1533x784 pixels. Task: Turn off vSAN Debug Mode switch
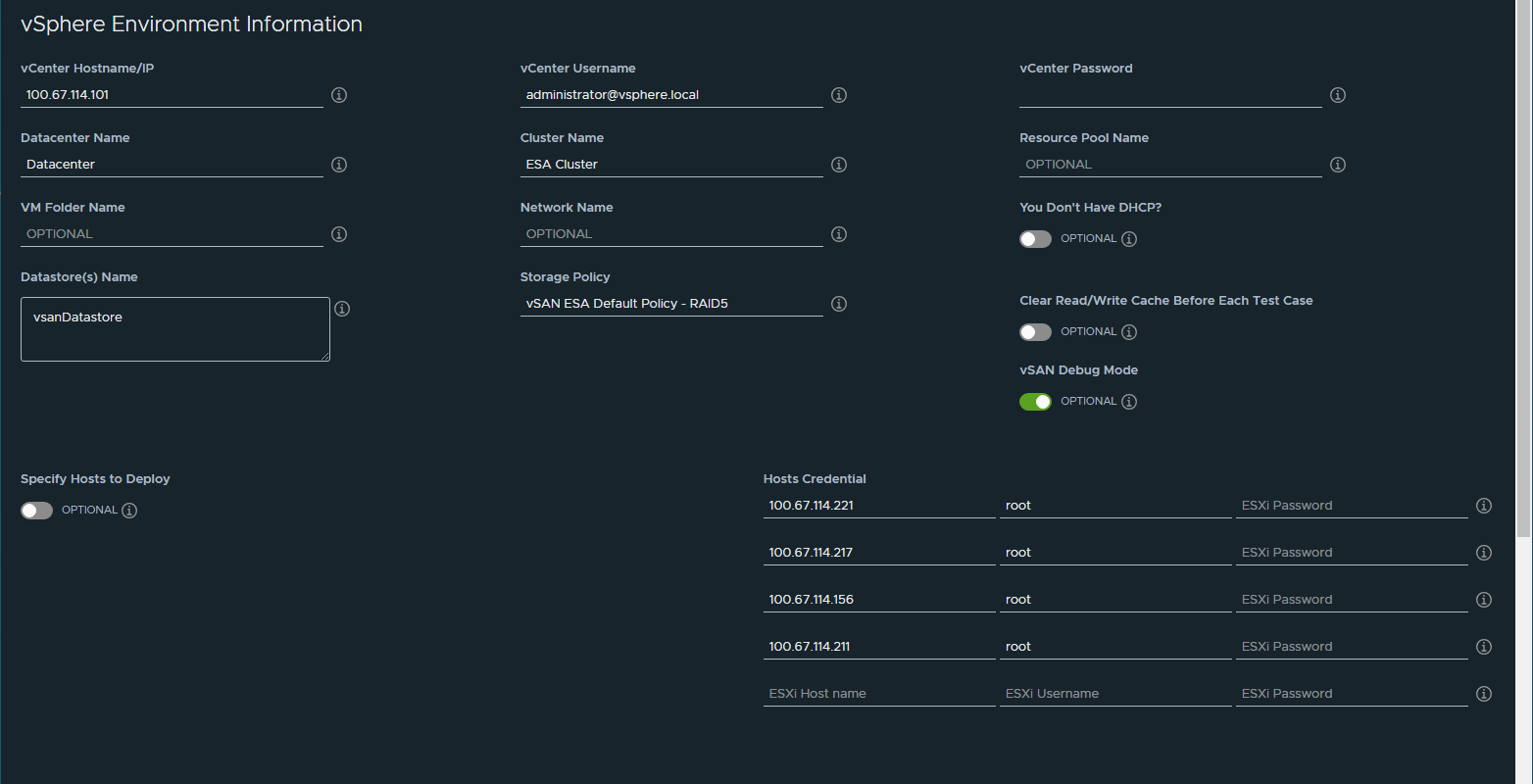point(1035,402)
